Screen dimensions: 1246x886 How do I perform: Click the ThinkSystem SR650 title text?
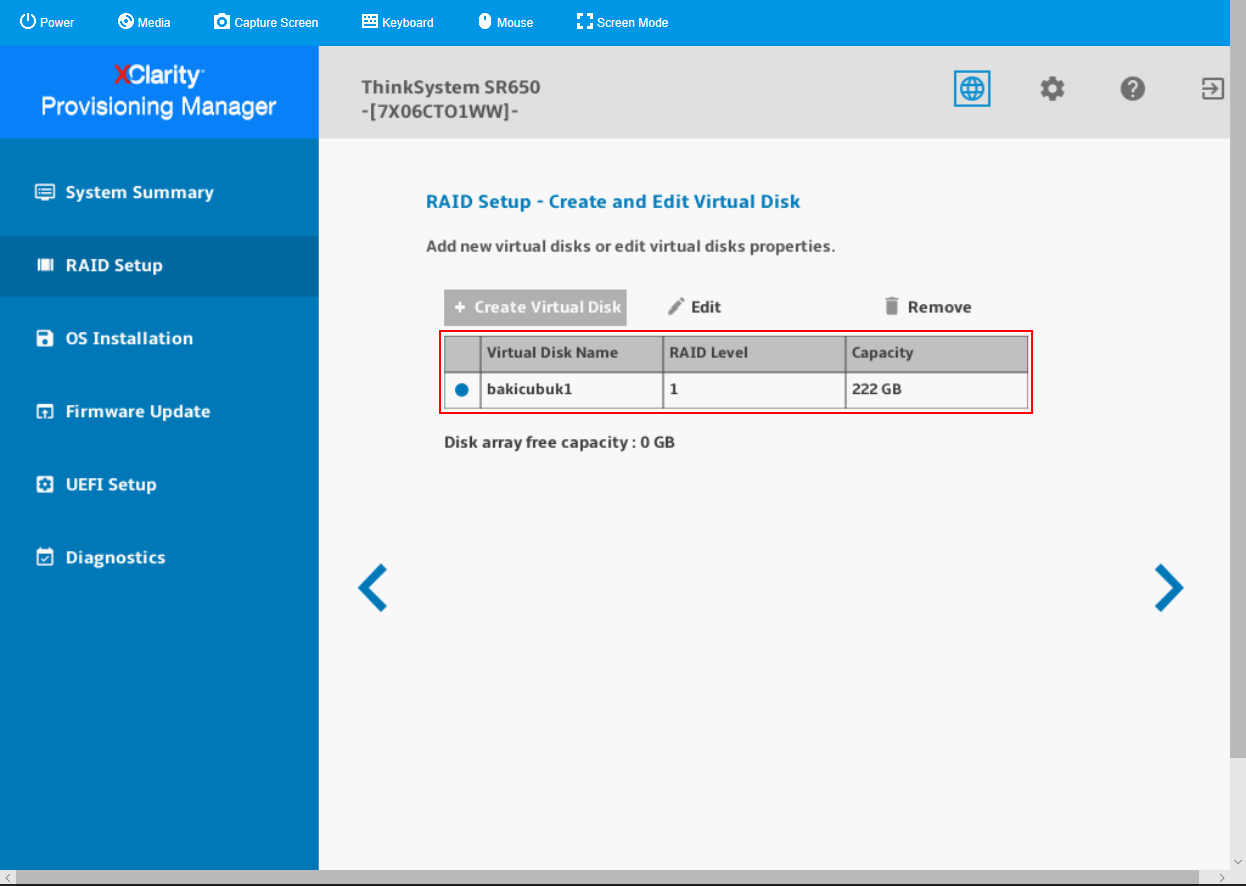(451, 87)
